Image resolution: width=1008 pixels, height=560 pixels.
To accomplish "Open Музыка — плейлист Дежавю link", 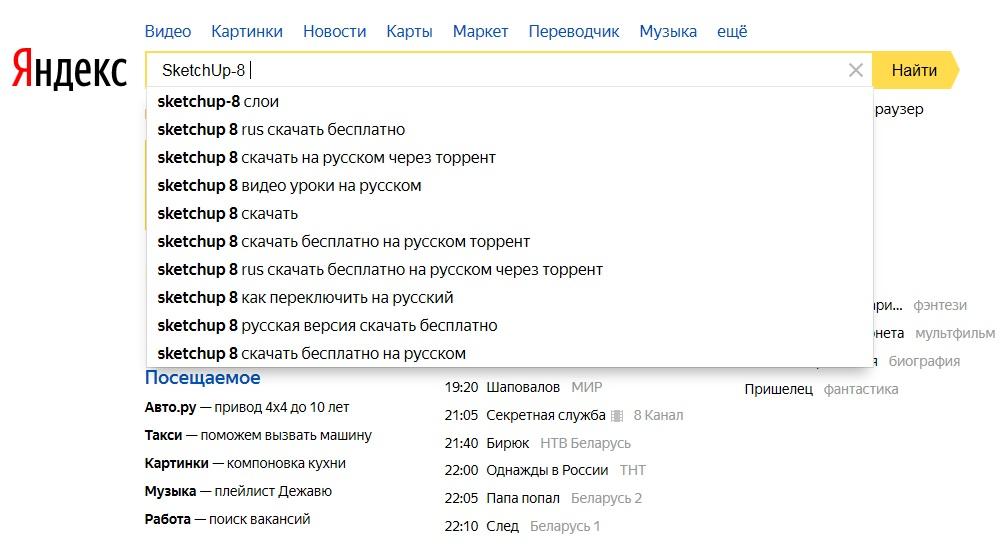I will coord(238,491).
